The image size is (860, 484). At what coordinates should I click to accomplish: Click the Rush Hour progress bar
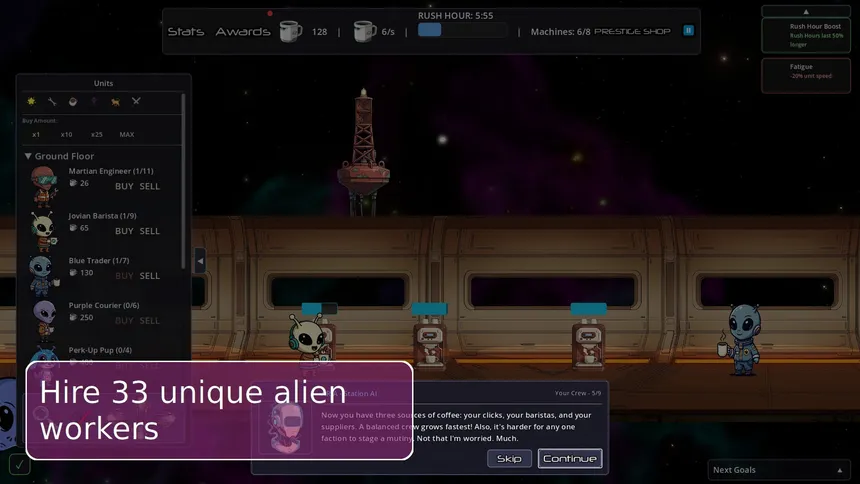pyautogui.click(x=462, y=30)
